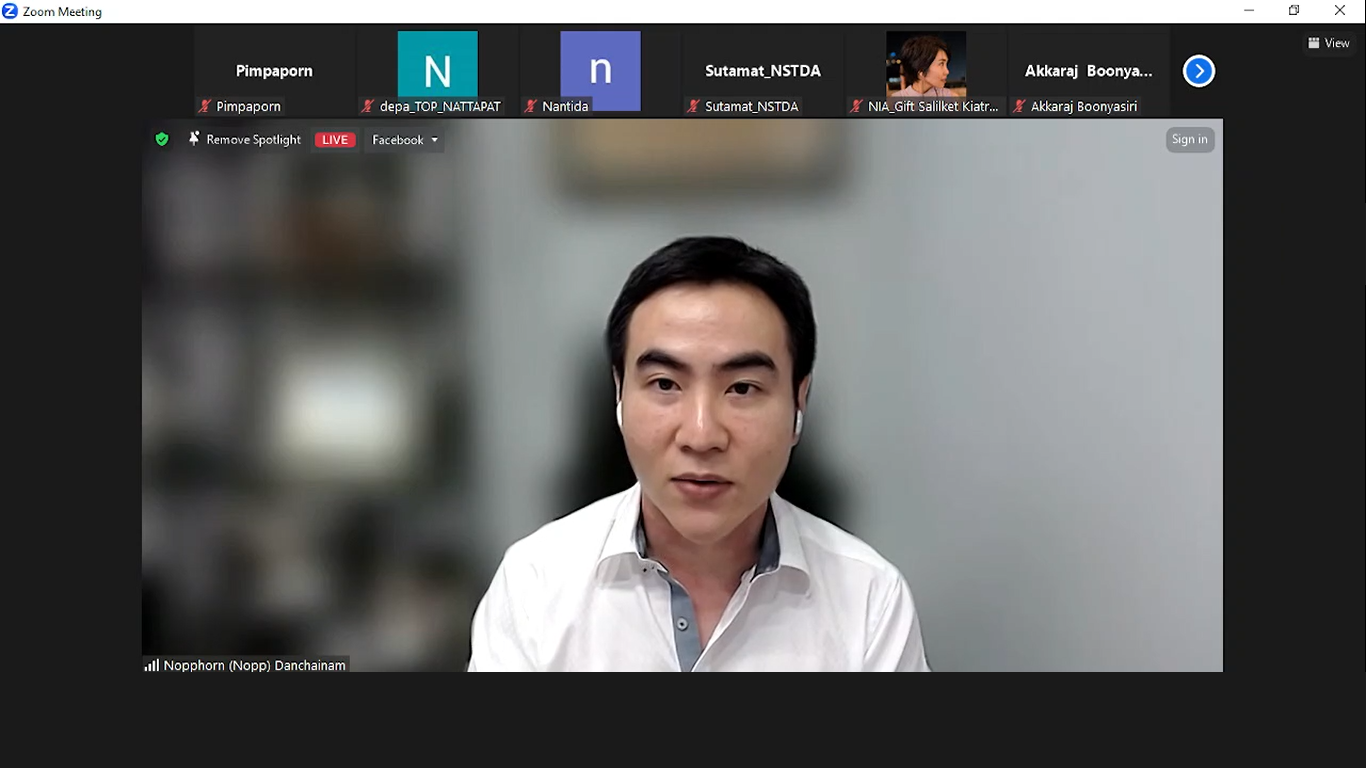Select depa_TOP_NATTAPAT participant thumbnail

(438, 71)
